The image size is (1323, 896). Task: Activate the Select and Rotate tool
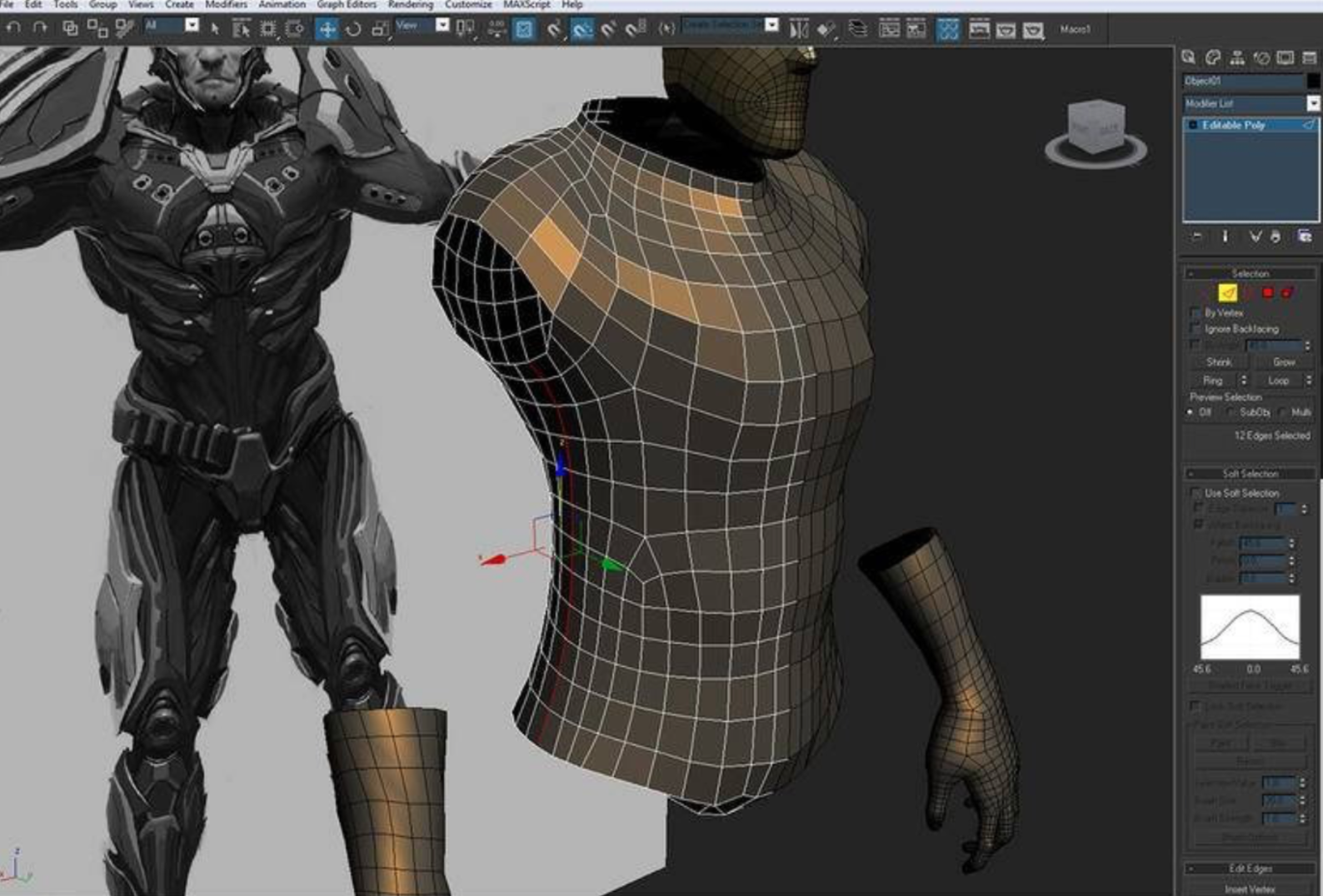pos(353,29)
